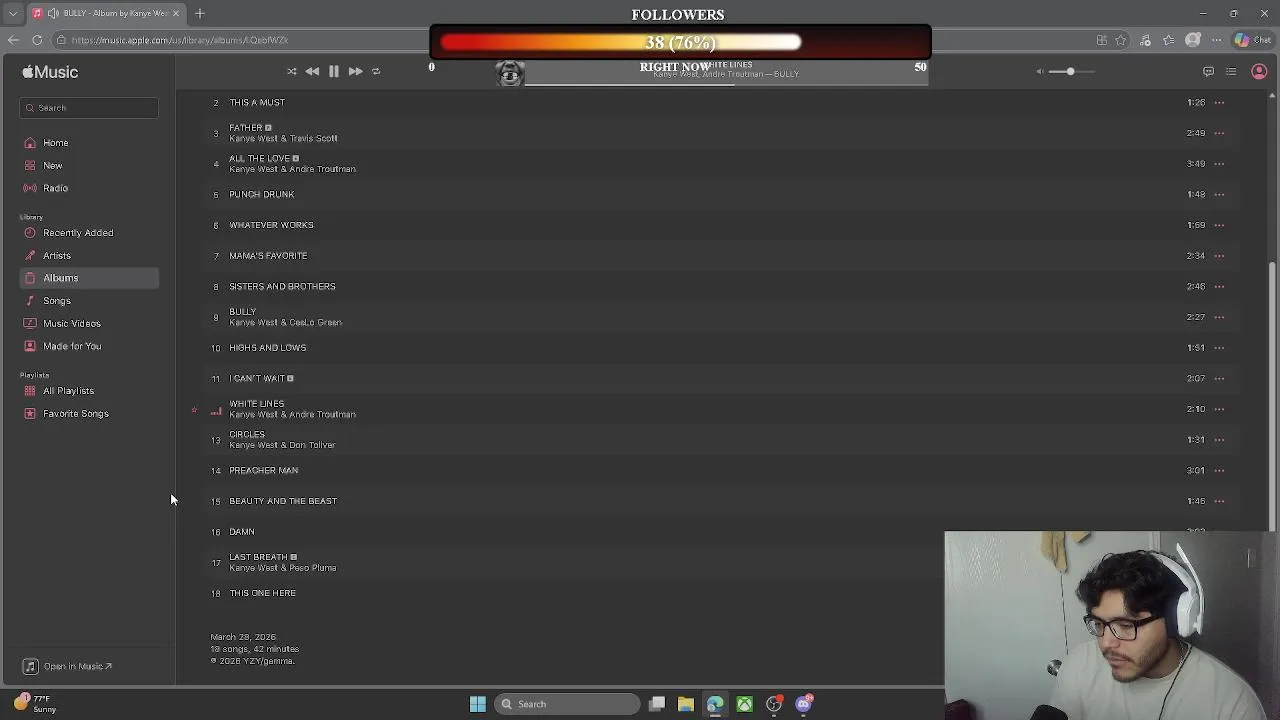Image resolution: width=1280 pixels, height=720 pixels.
Task: Open Songs in the library
Action: [x=89, y=301]
